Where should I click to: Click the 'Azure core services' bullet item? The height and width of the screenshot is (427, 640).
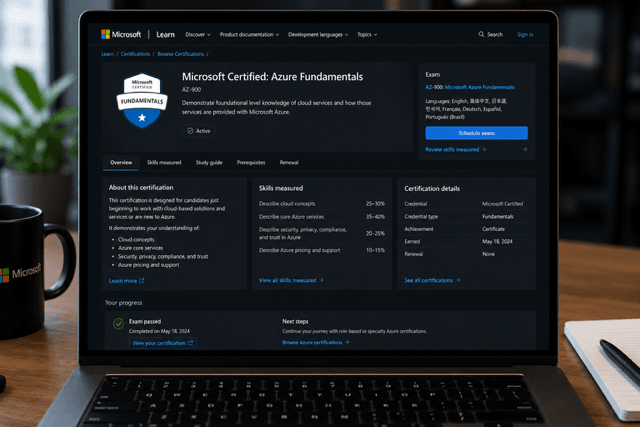[x=140, y=248]
